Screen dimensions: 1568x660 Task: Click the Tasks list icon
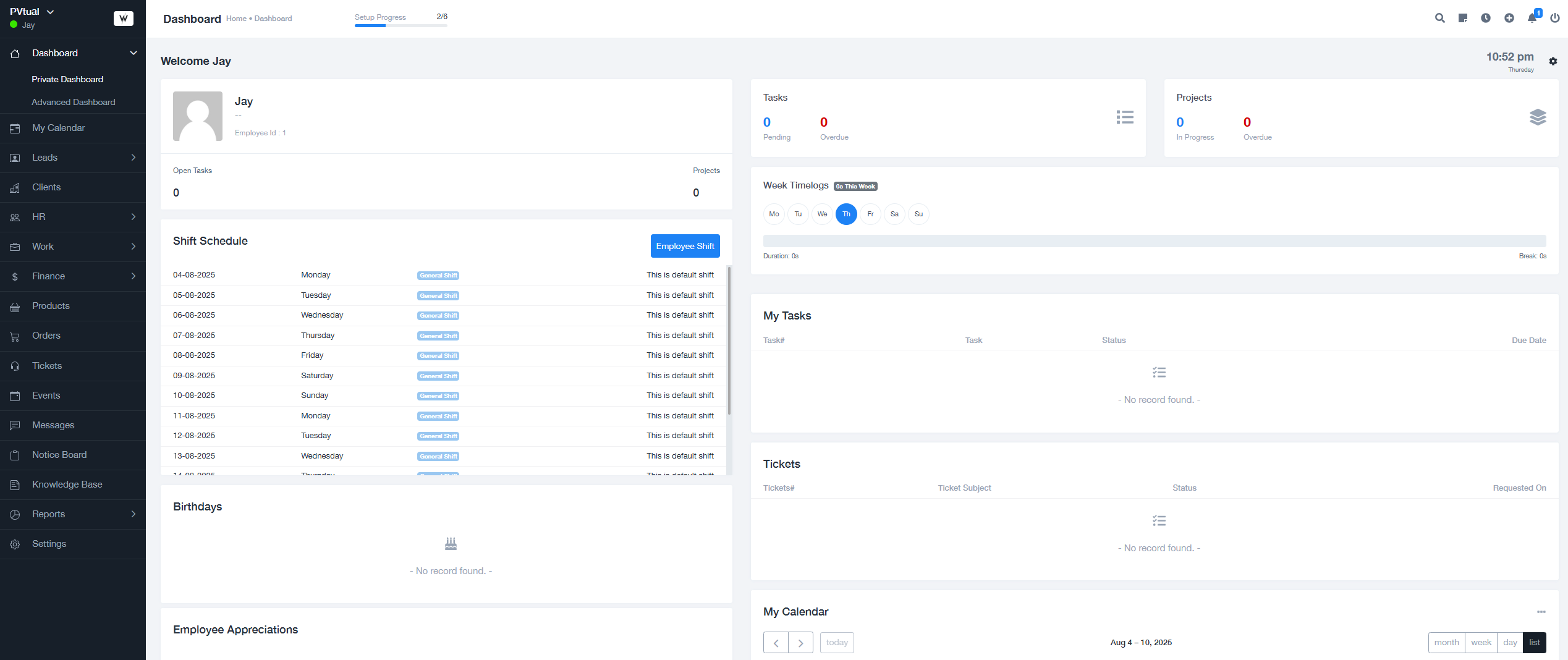[1124, 117]
